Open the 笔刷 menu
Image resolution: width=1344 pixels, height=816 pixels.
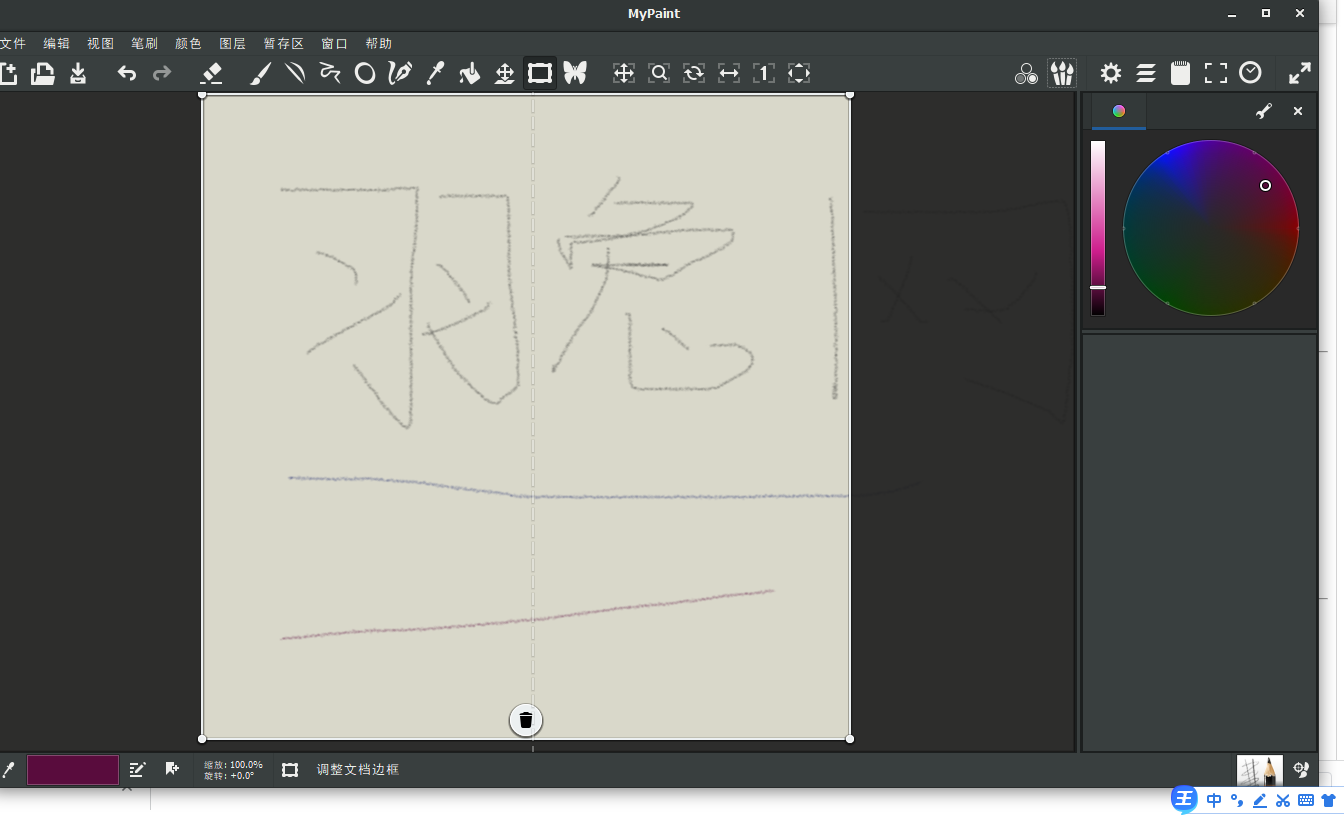click(144, 44)
